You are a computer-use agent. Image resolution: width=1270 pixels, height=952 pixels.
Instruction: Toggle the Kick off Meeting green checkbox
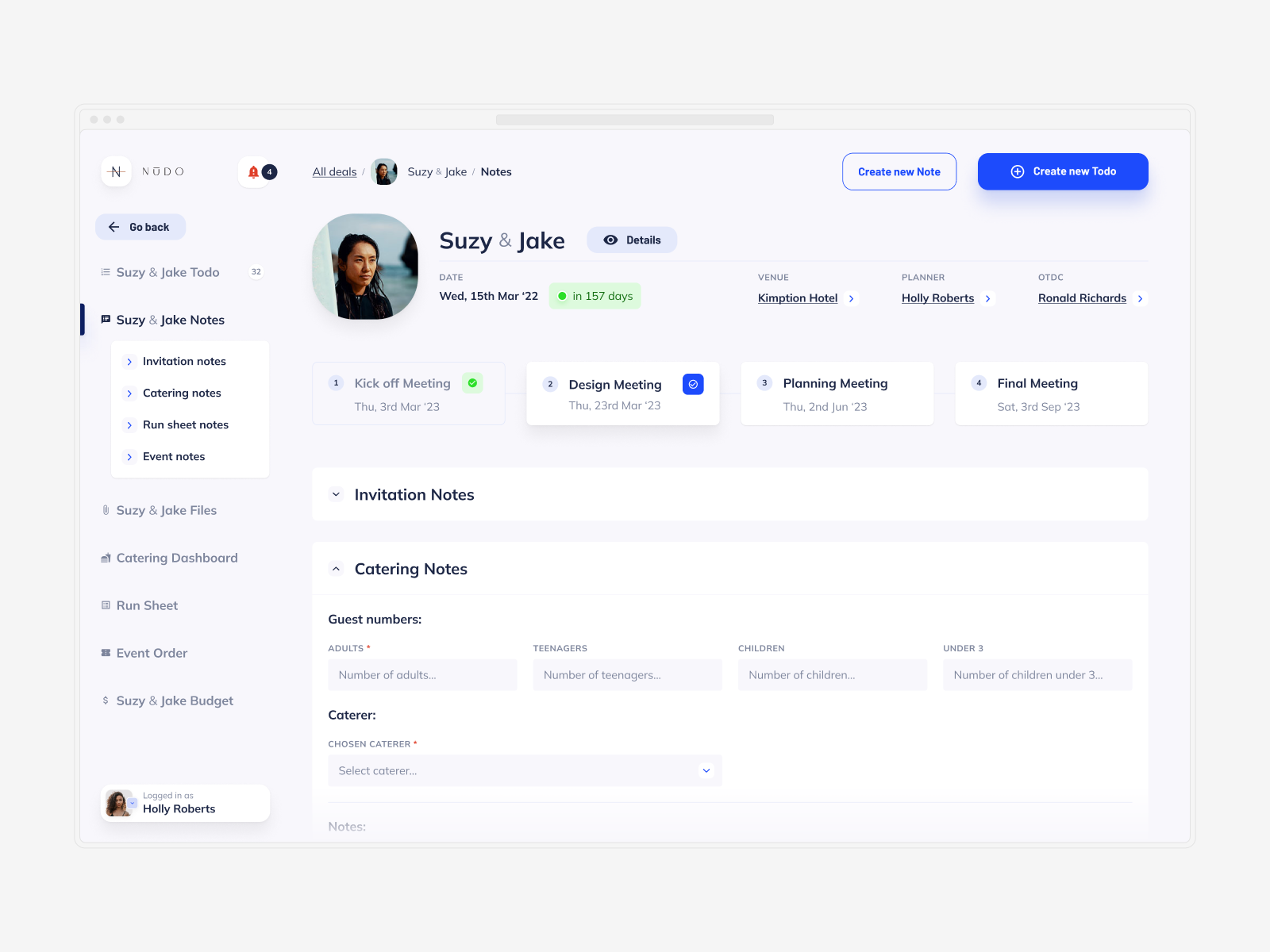[x=472, y=383]
